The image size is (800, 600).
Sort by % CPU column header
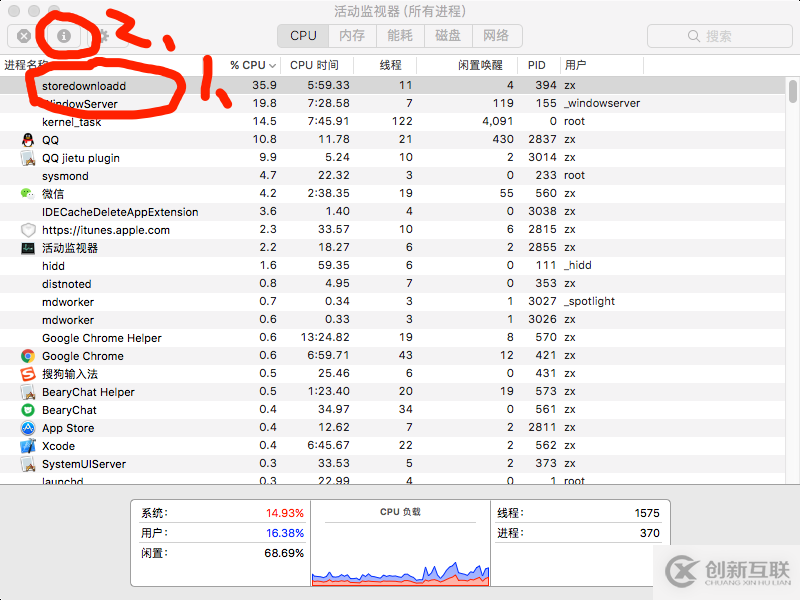coord(253,65)
